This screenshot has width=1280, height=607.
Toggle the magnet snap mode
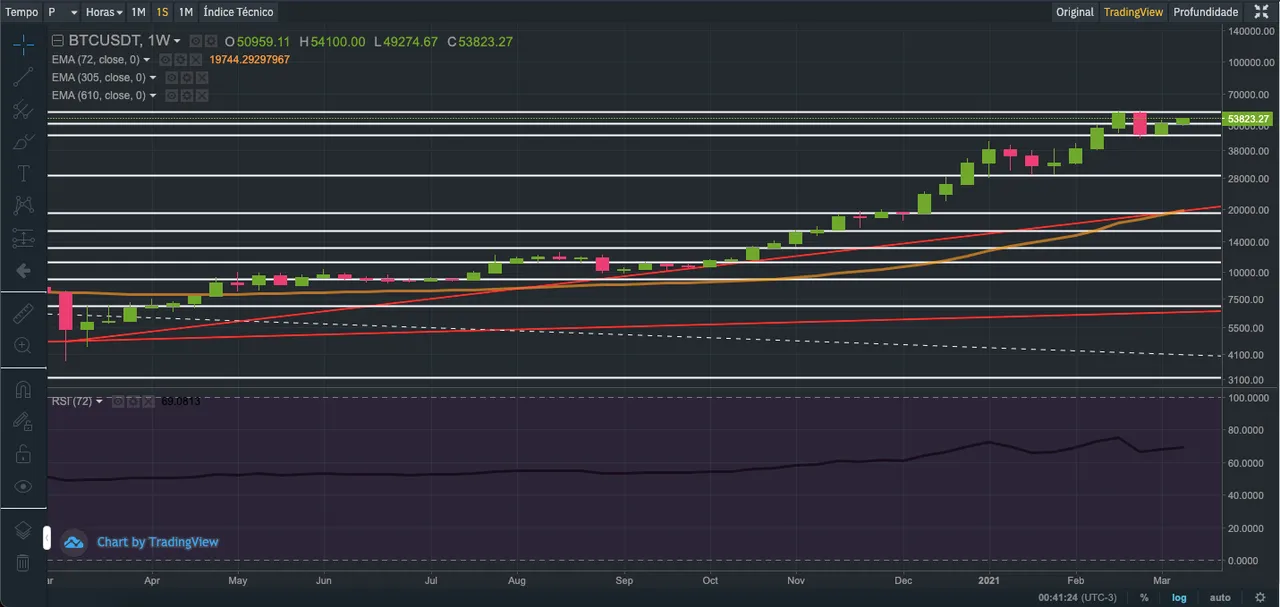coord(23,390)
